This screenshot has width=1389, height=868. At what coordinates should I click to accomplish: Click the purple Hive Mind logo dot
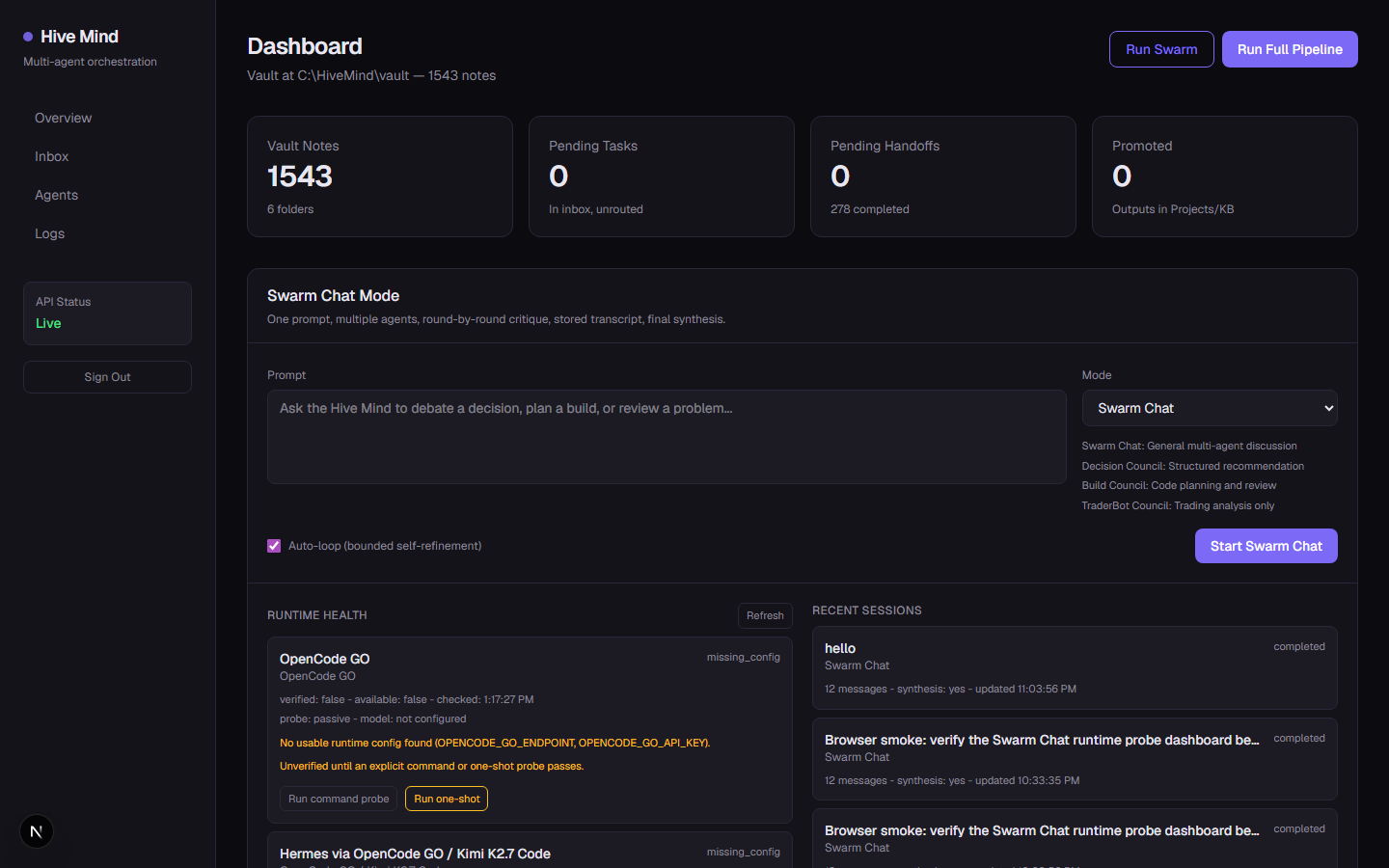tap(28, 37)
